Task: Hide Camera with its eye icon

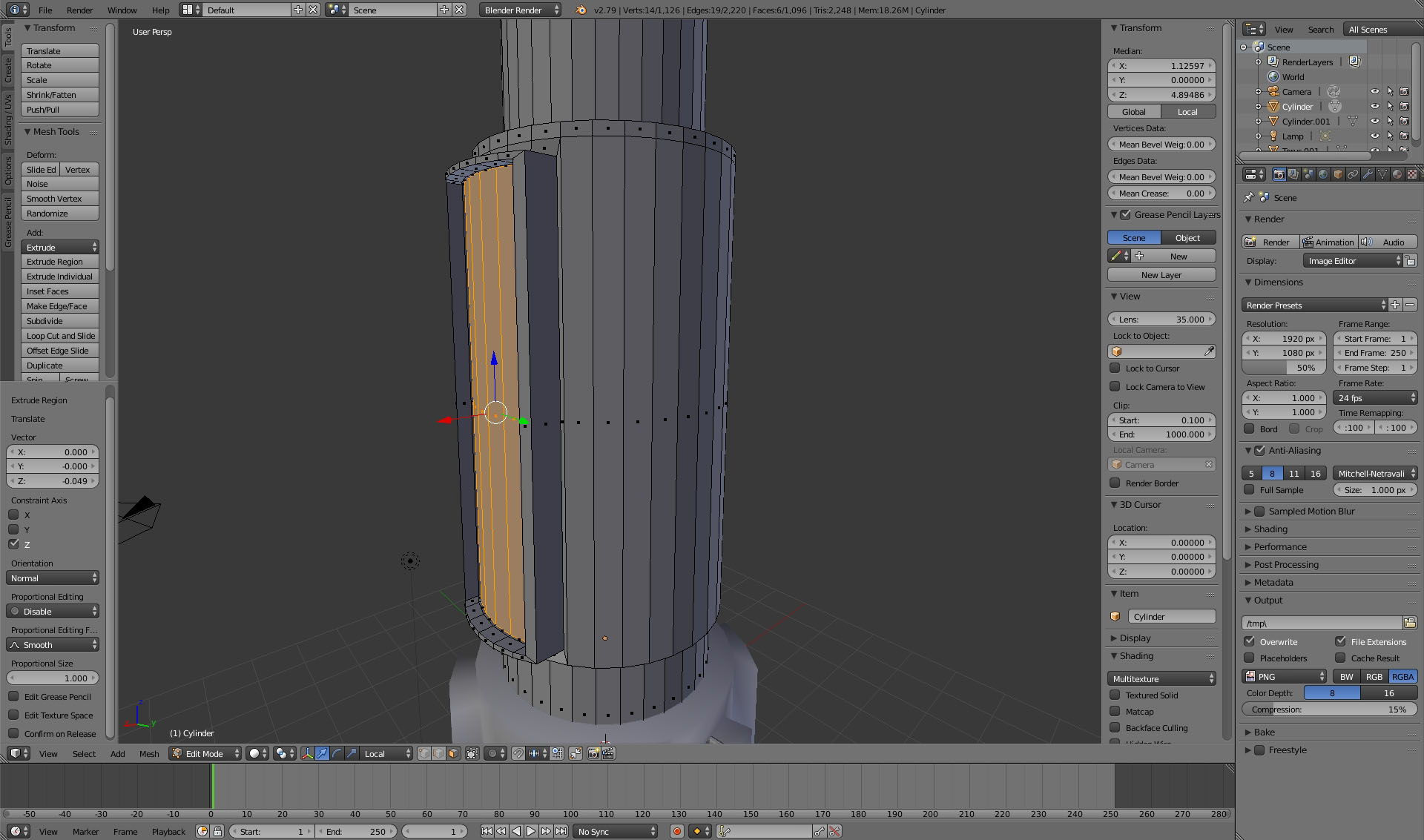Action: 1374,91
